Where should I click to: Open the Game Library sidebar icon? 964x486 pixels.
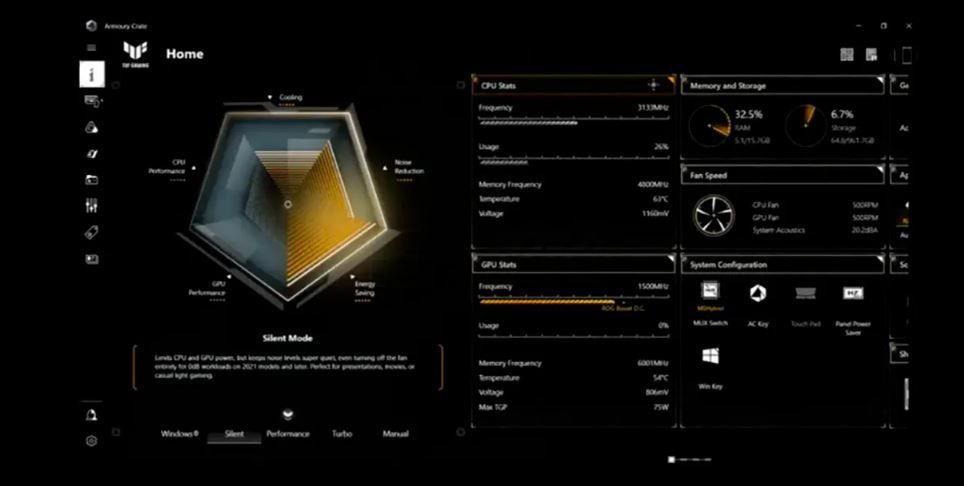pyautogui.click(x=92, y=180)
